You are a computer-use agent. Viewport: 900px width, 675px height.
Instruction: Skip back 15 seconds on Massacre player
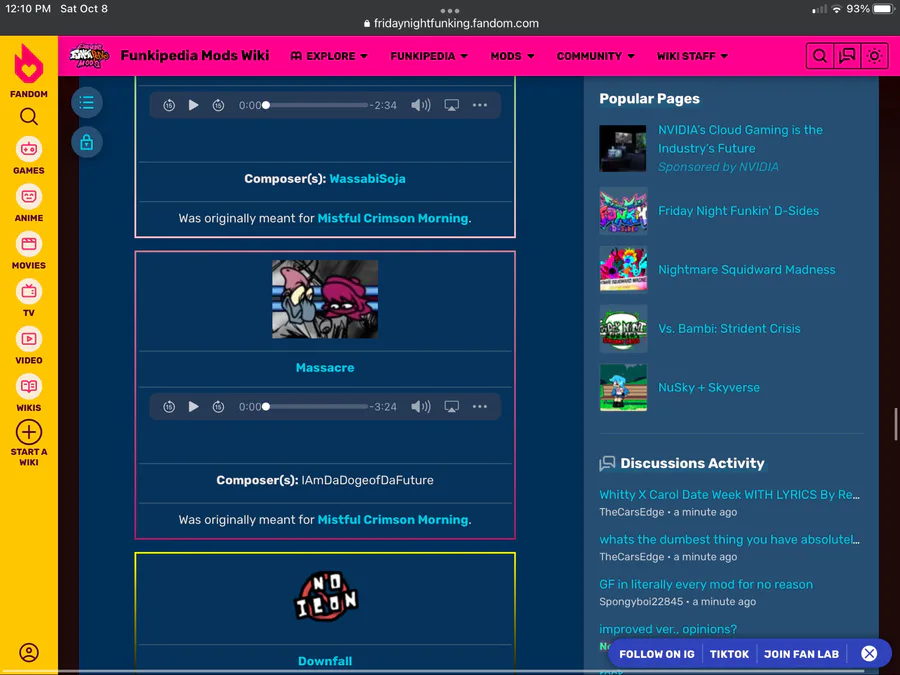(x=169, y=406)
